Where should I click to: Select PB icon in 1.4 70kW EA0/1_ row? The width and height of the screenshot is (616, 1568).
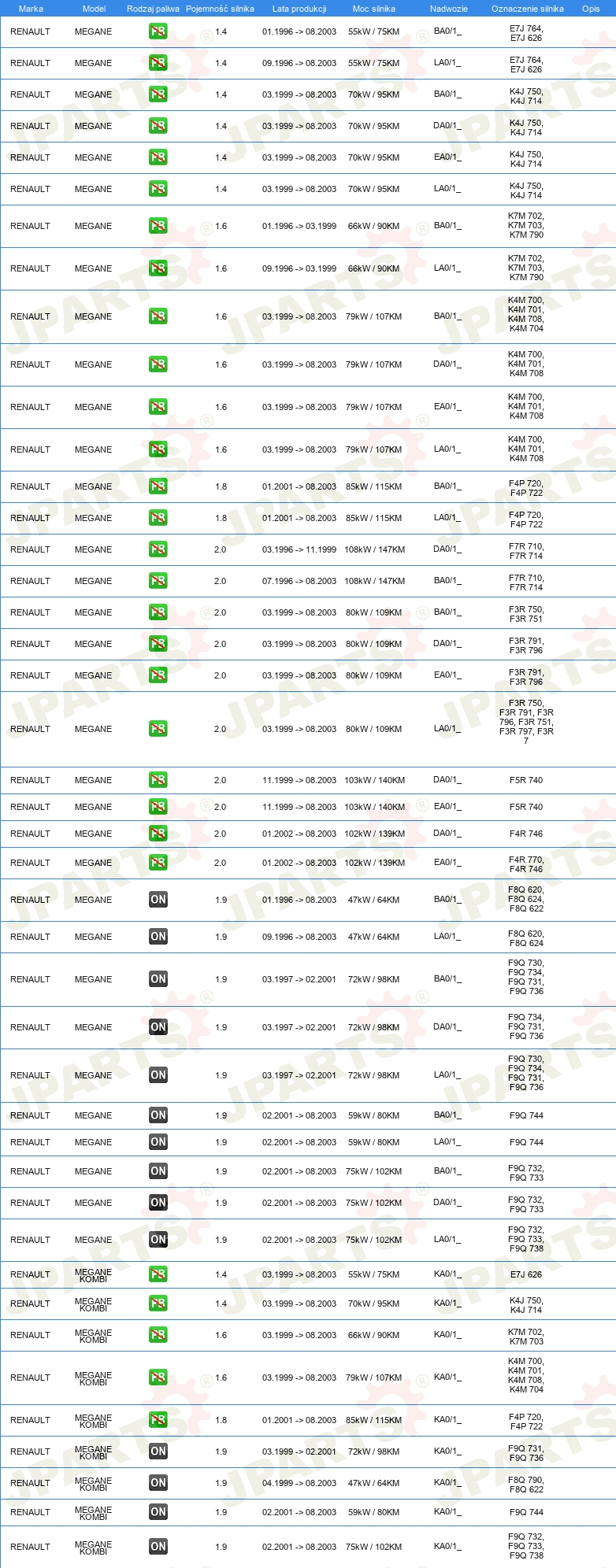pyautogui.click(x=158, y=157)
